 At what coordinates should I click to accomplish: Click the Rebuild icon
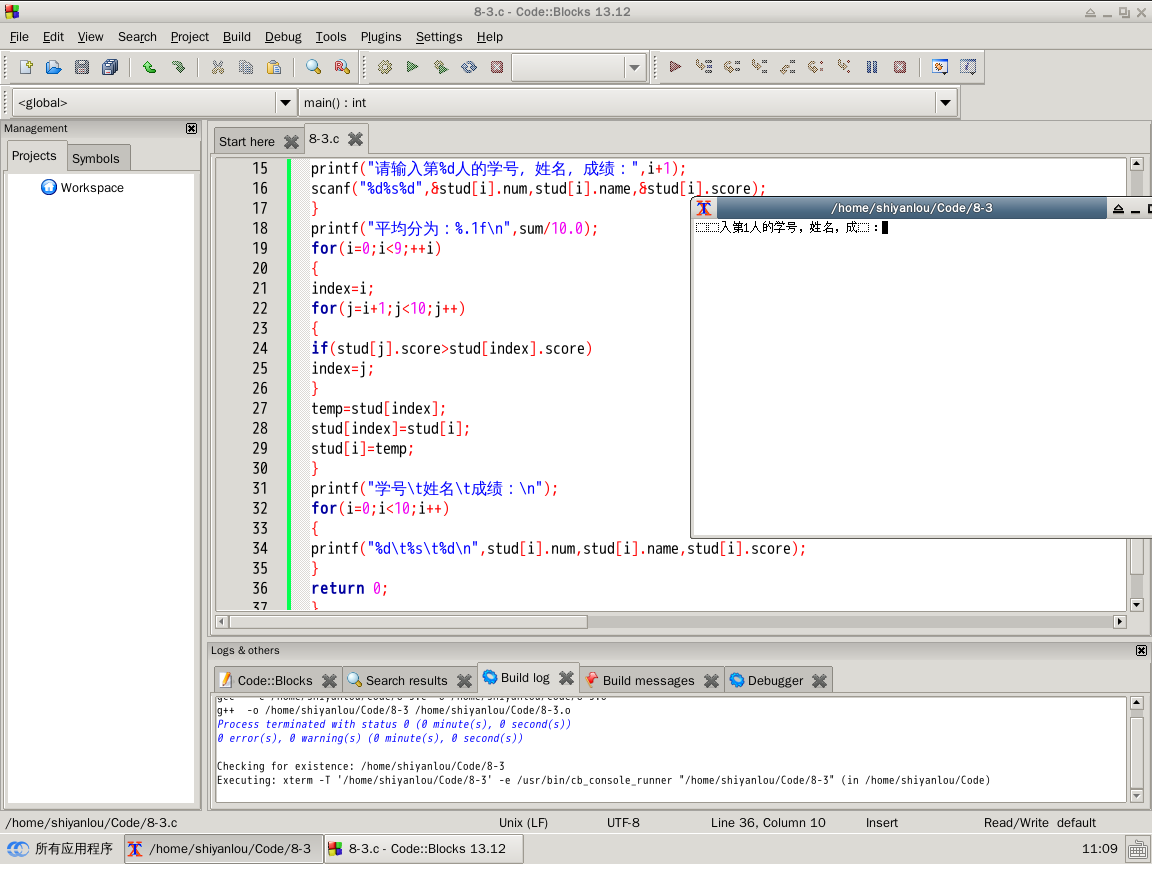[469, 68]
